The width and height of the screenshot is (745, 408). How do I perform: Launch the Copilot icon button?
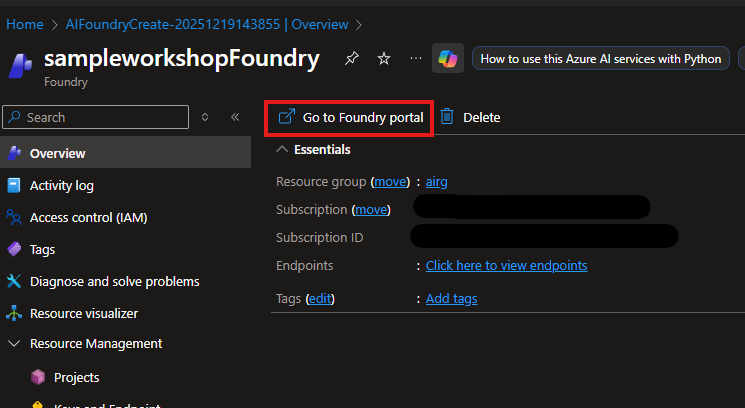(x=448, y=58)
